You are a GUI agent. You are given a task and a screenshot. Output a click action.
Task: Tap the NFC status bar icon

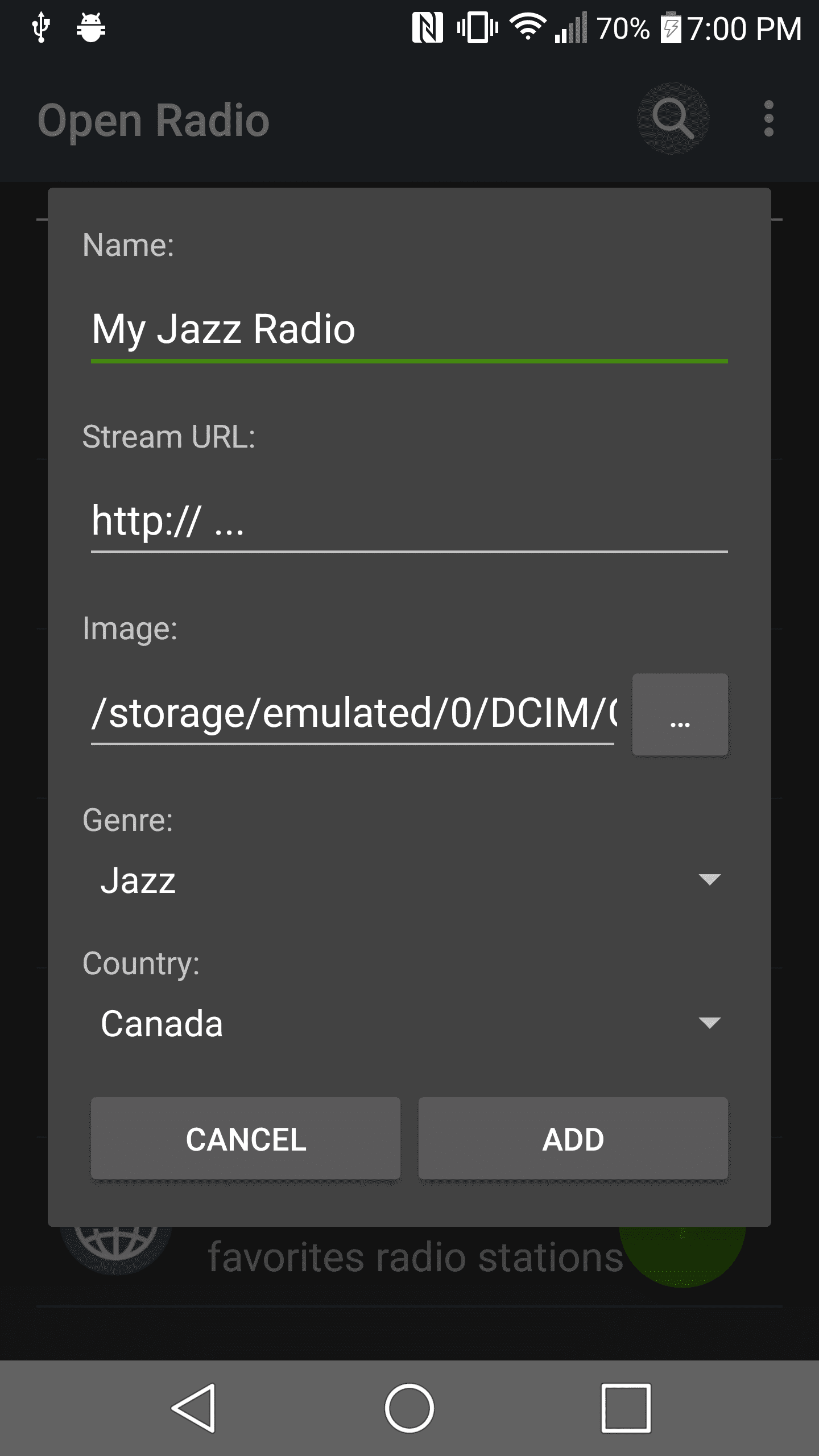[427, 27]
